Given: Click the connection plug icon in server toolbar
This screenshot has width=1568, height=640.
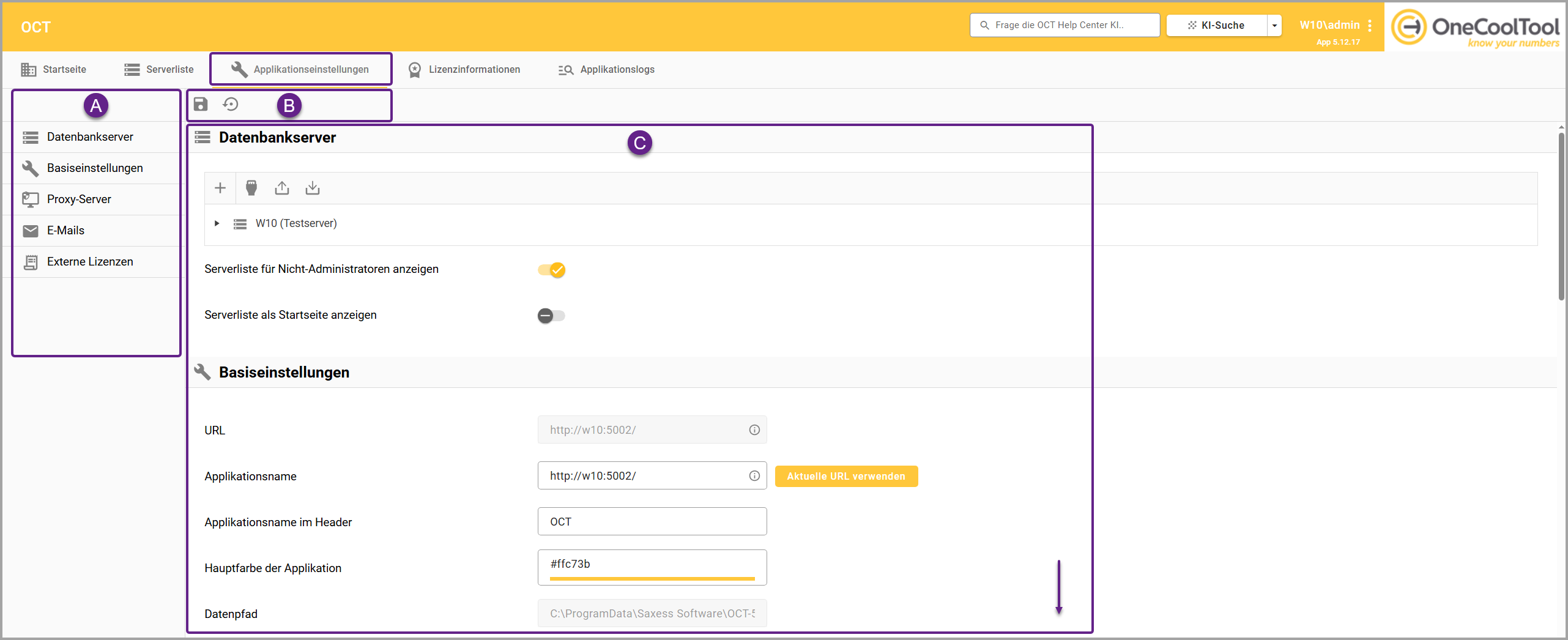Looking at the screenshot, I should coord(251,188).
